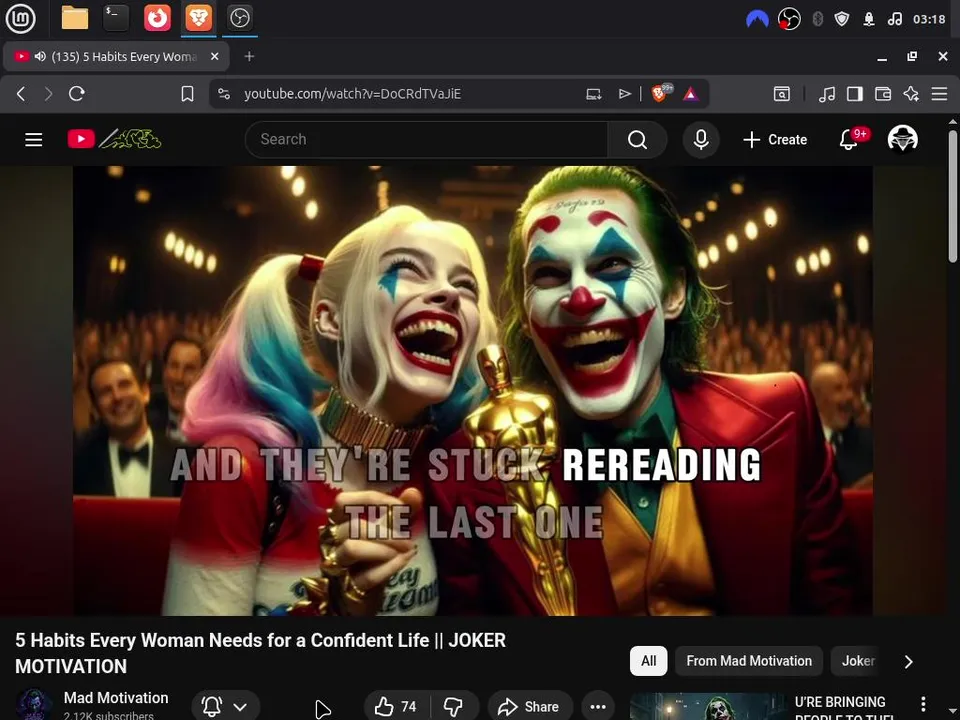Click the OBS recording tray icon
Screen dimensions: 960x720
point(789,19)
